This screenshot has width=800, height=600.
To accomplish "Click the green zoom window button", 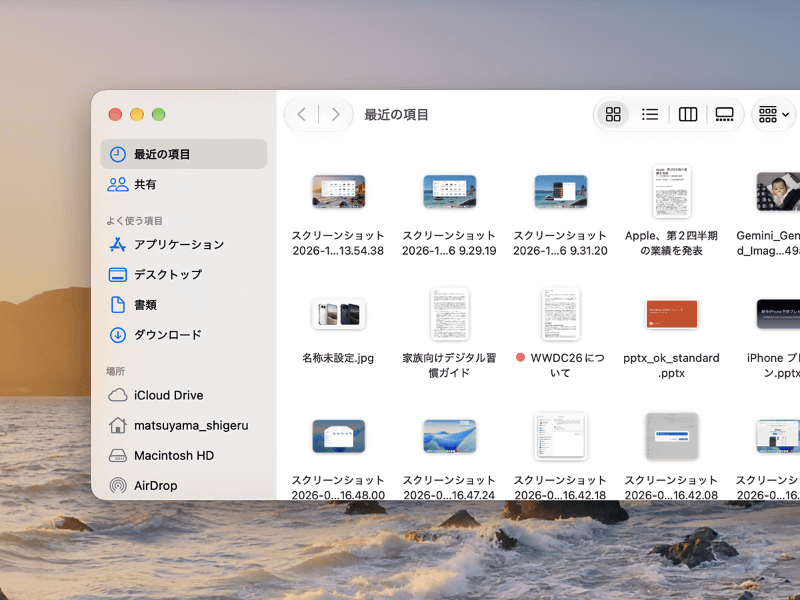I will 159,114.
